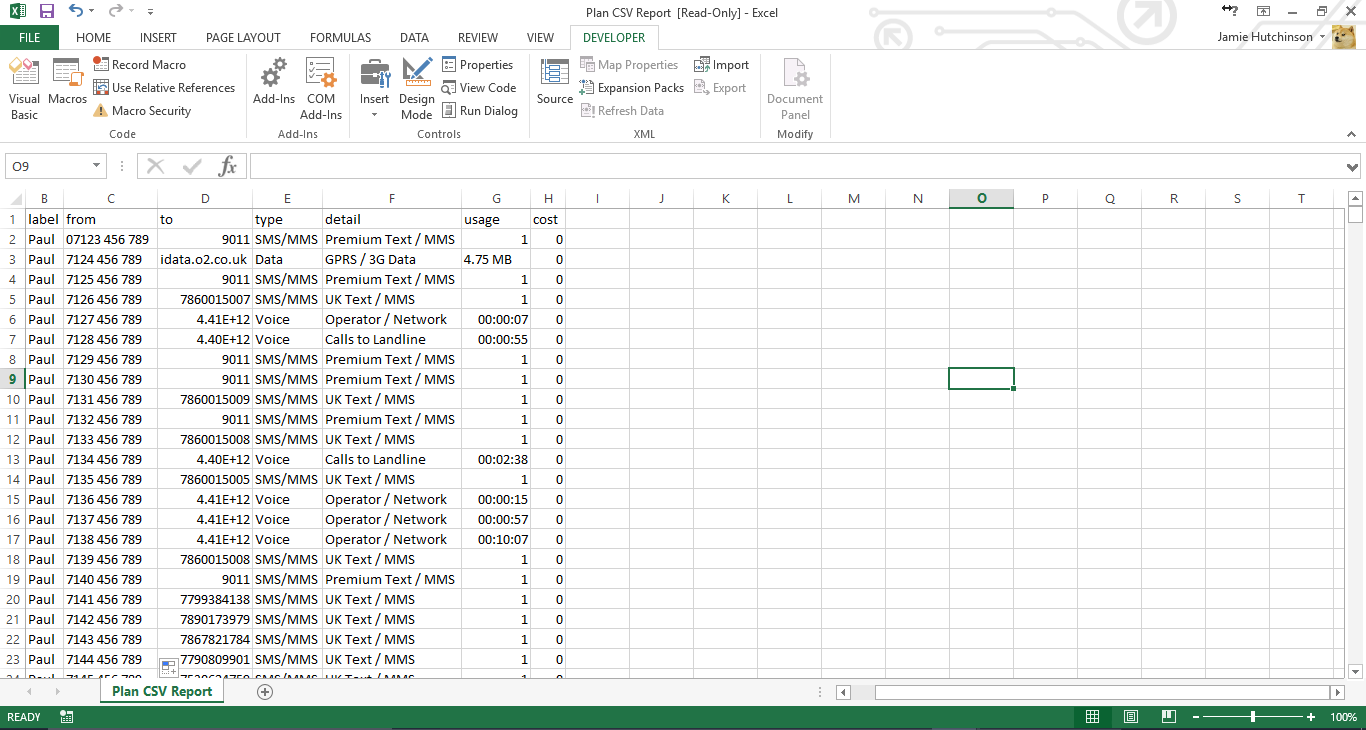Click the Name Box showing O9

[x=48, y=166]
